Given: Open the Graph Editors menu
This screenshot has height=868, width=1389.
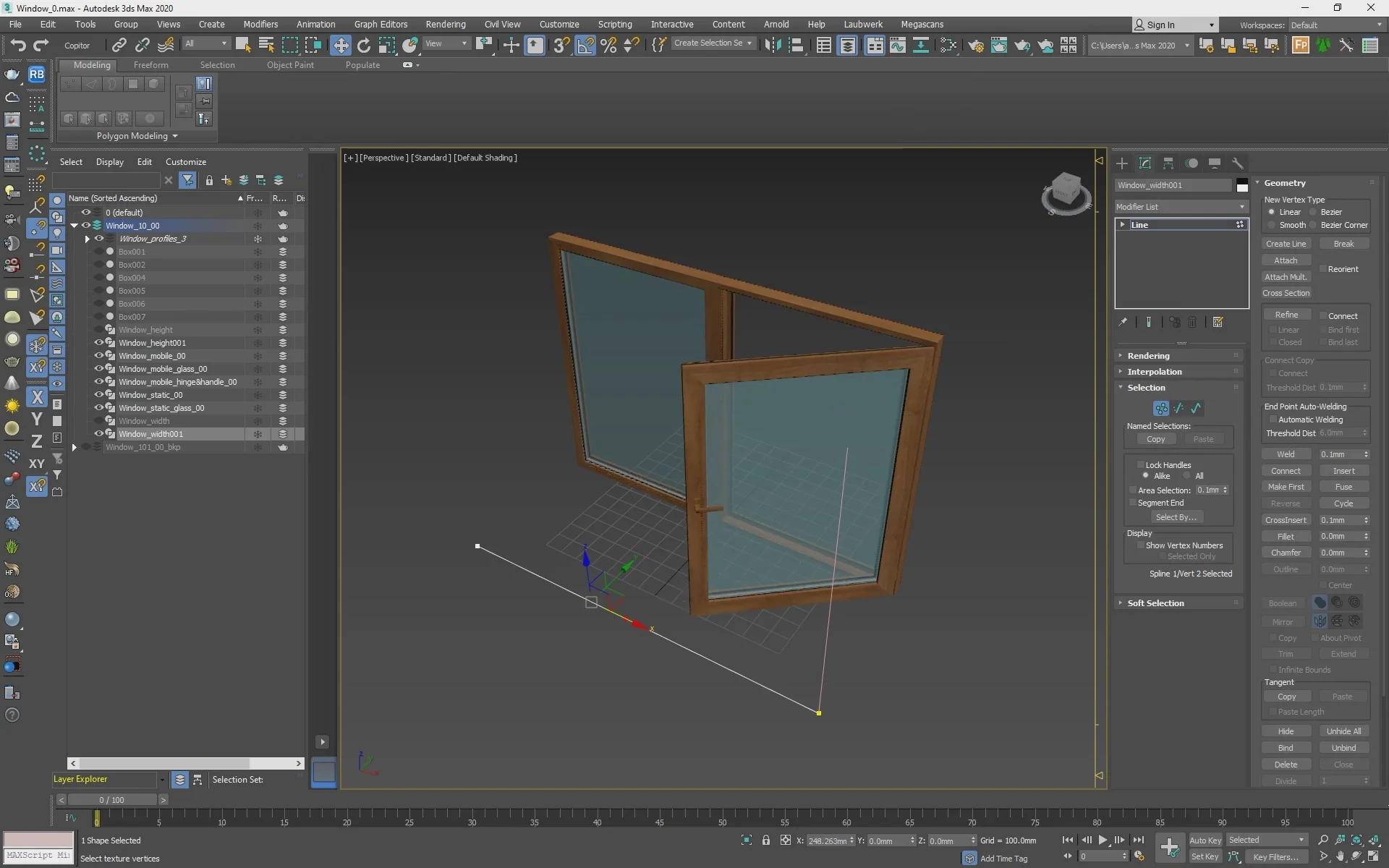Looking at the screenshot, I should click(381, 24).
